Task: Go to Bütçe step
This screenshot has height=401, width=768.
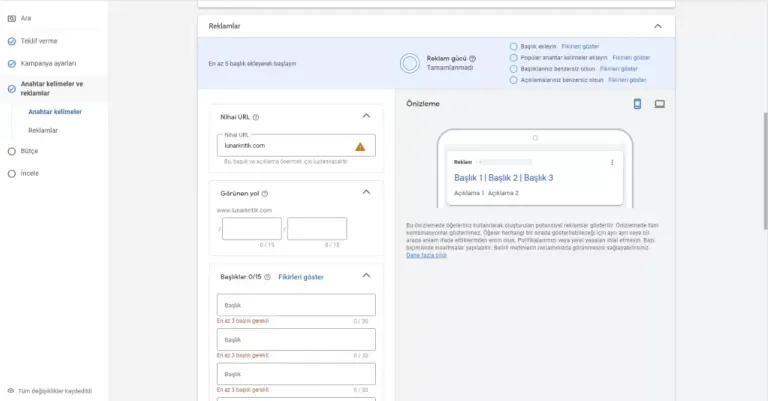Action: pos(29,151)
